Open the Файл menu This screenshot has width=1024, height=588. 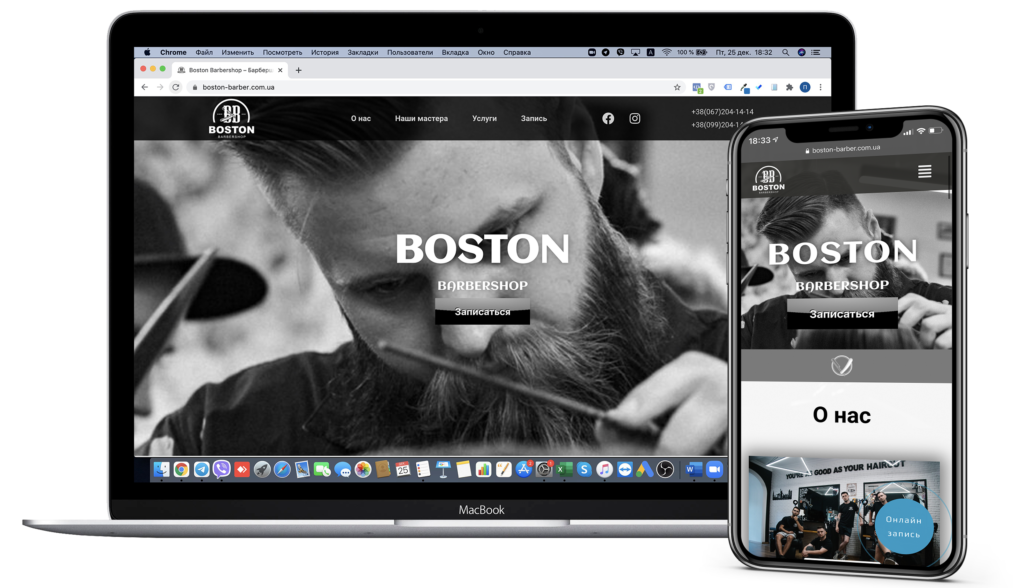click(204, 52)
